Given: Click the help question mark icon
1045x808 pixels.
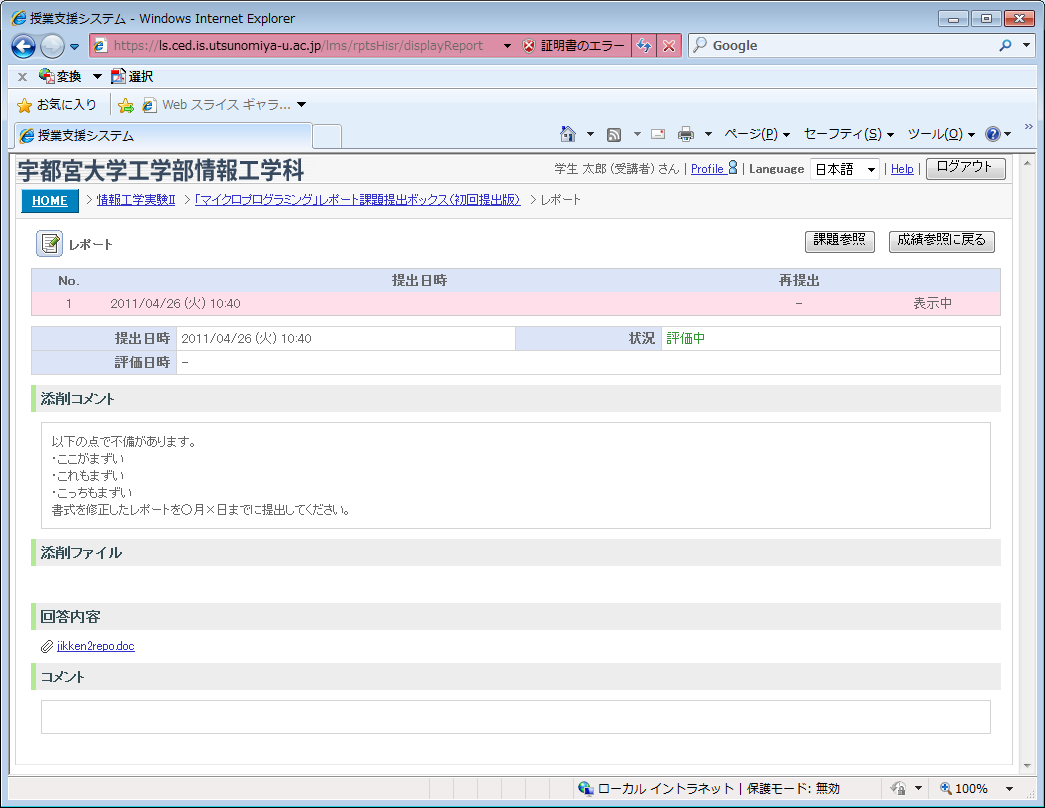Looking at the screenshot, I should coord(992,134).
